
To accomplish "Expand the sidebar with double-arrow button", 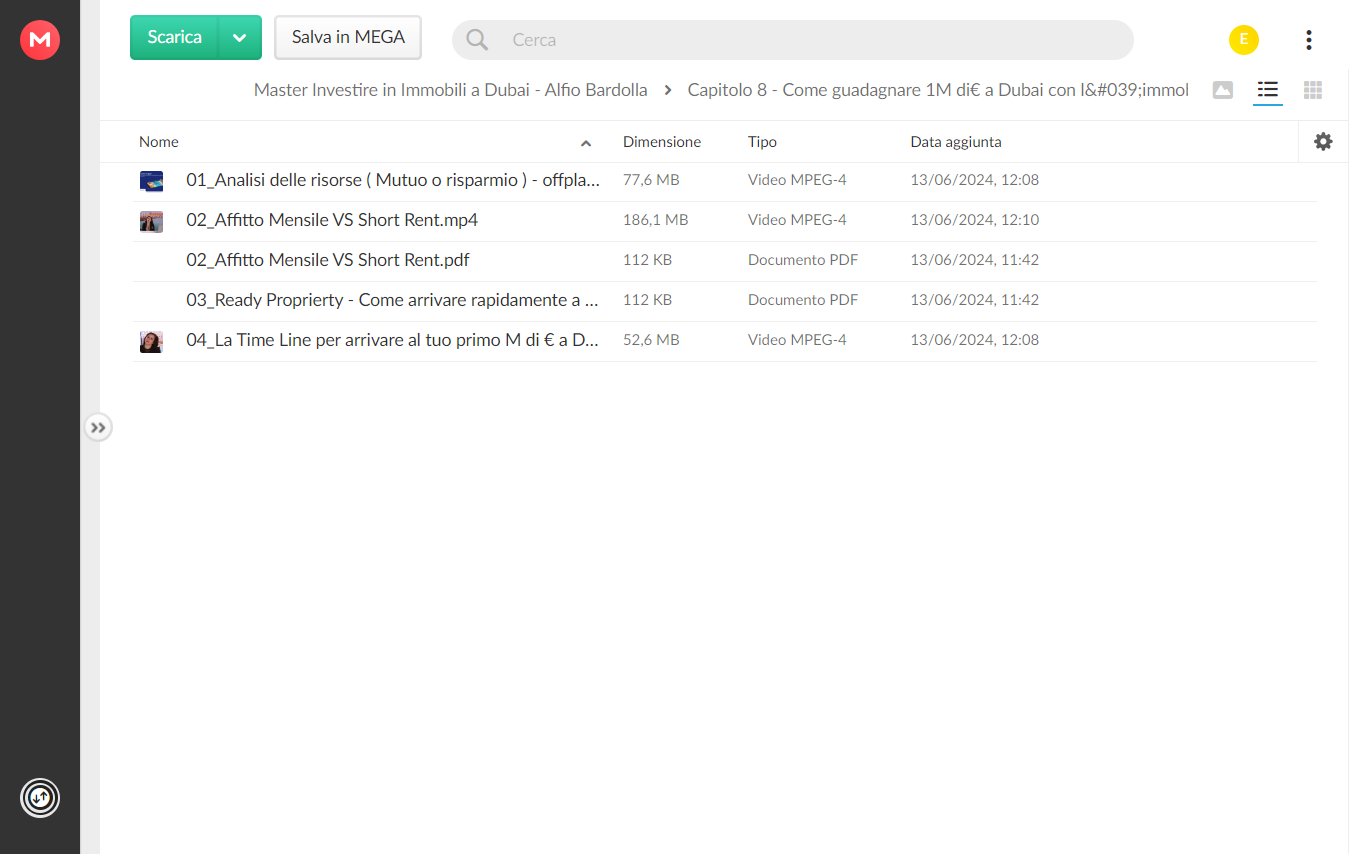I will (x=97, y=428).
